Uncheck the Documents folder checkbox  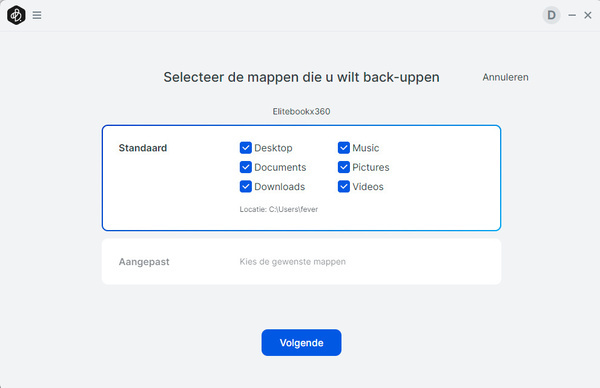[246, 167]
